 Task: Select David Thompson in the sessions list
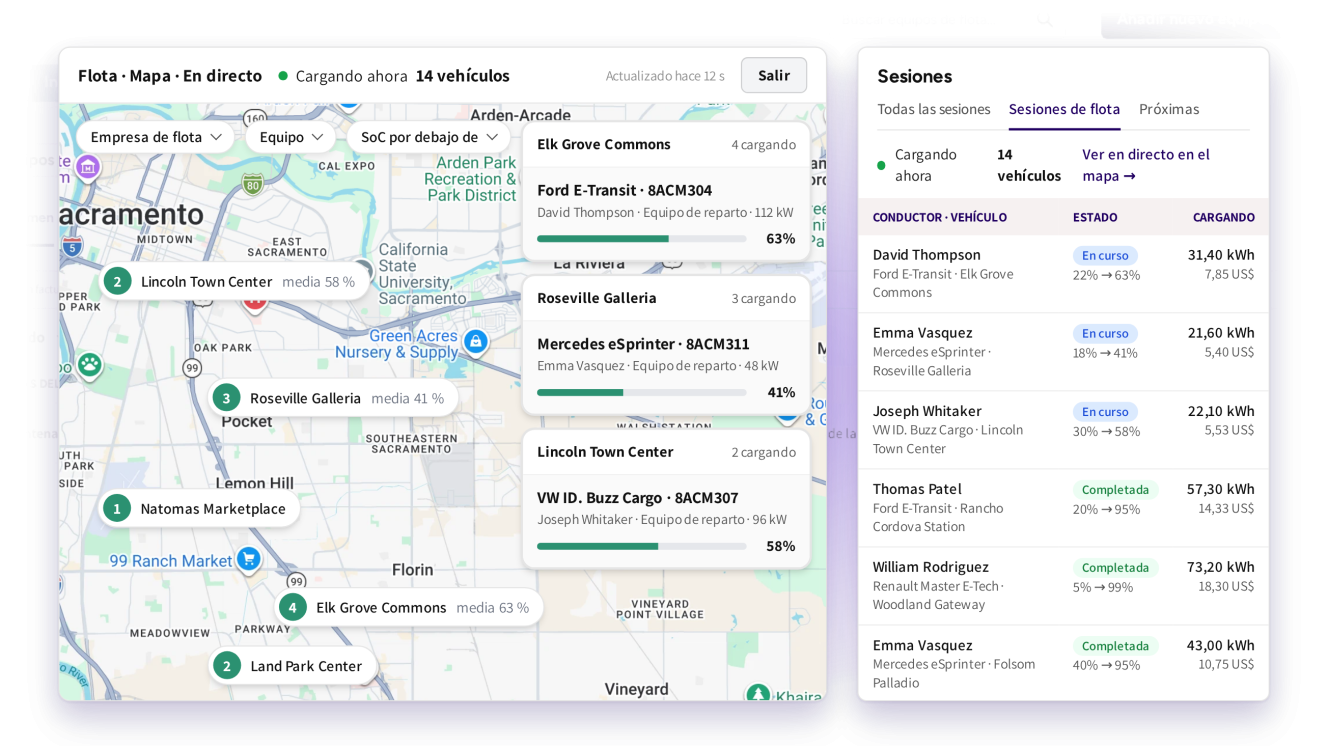(1063, 274)
